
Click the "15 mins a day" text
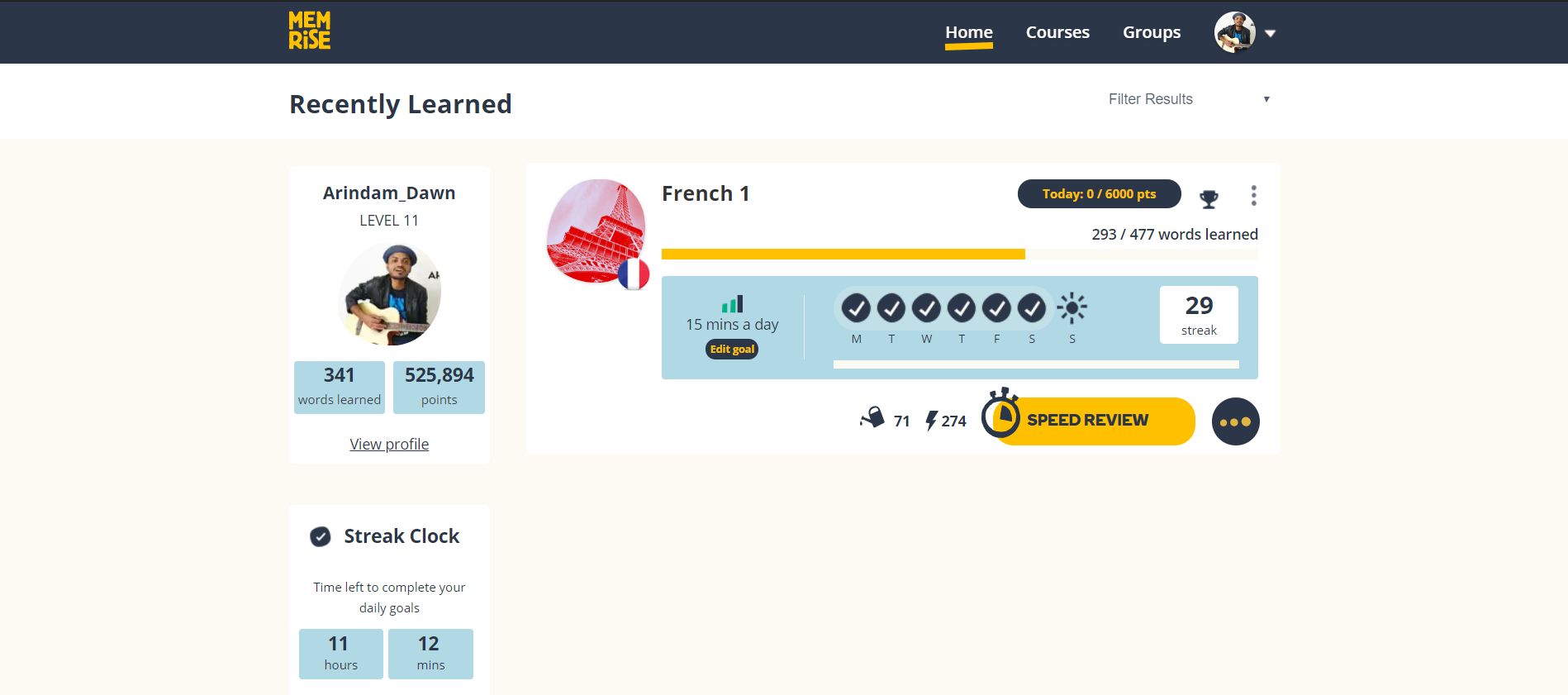(732, 325)
